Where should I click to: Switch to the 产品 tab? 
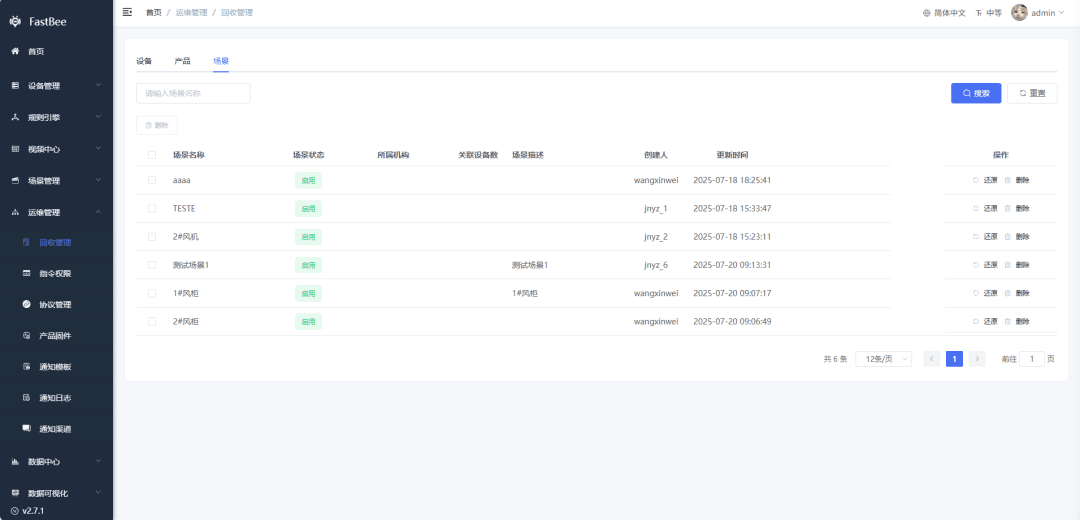(183, 61)
